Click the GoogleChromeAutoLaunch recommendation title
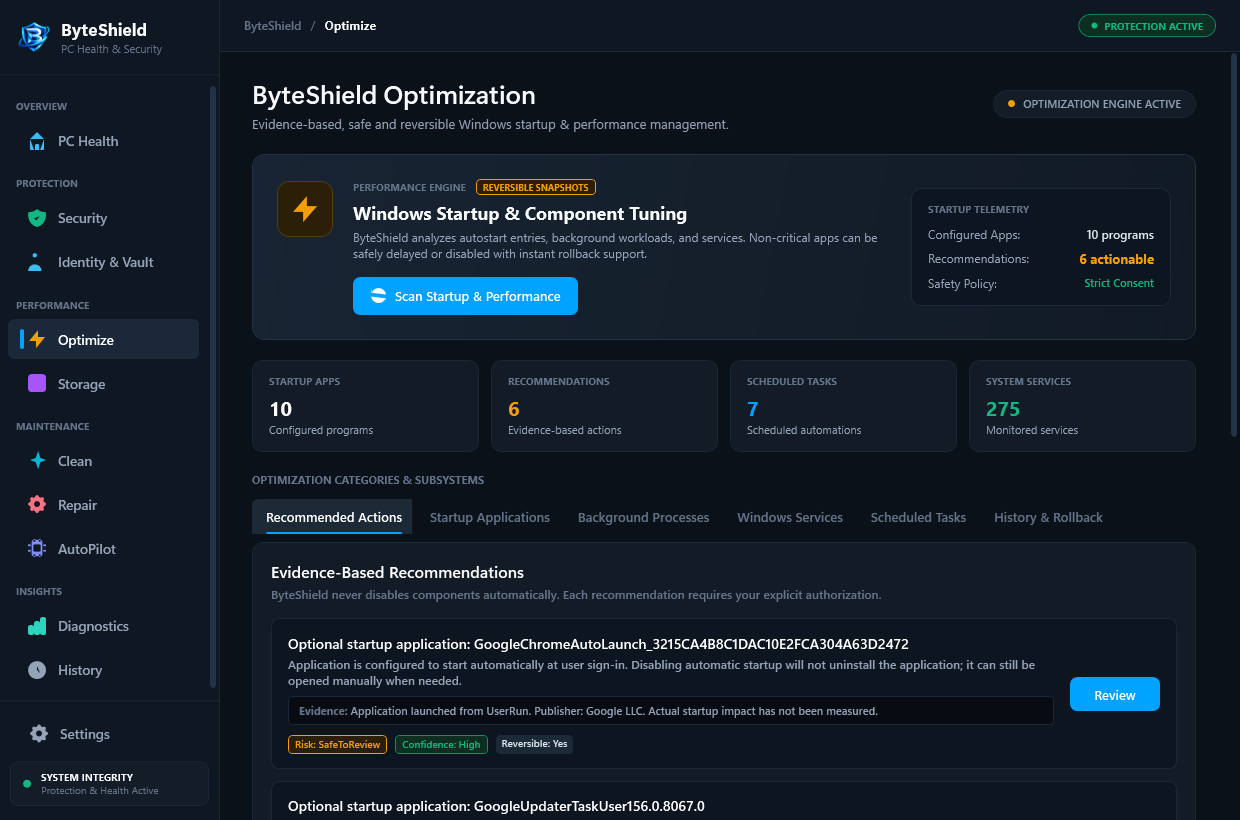Screen dimensions: 1240x820 598,644
